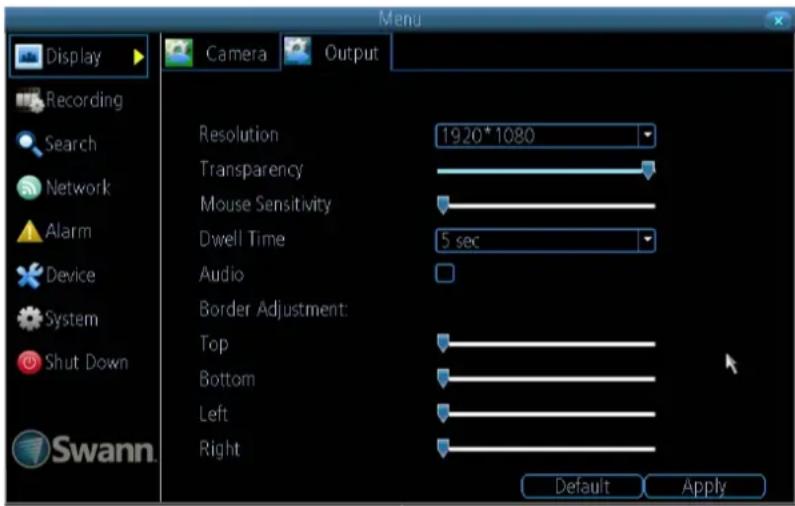Click the red Shut Down power icon
The height and width of the screenshot is (506, 795).
[x=29, y=363]
